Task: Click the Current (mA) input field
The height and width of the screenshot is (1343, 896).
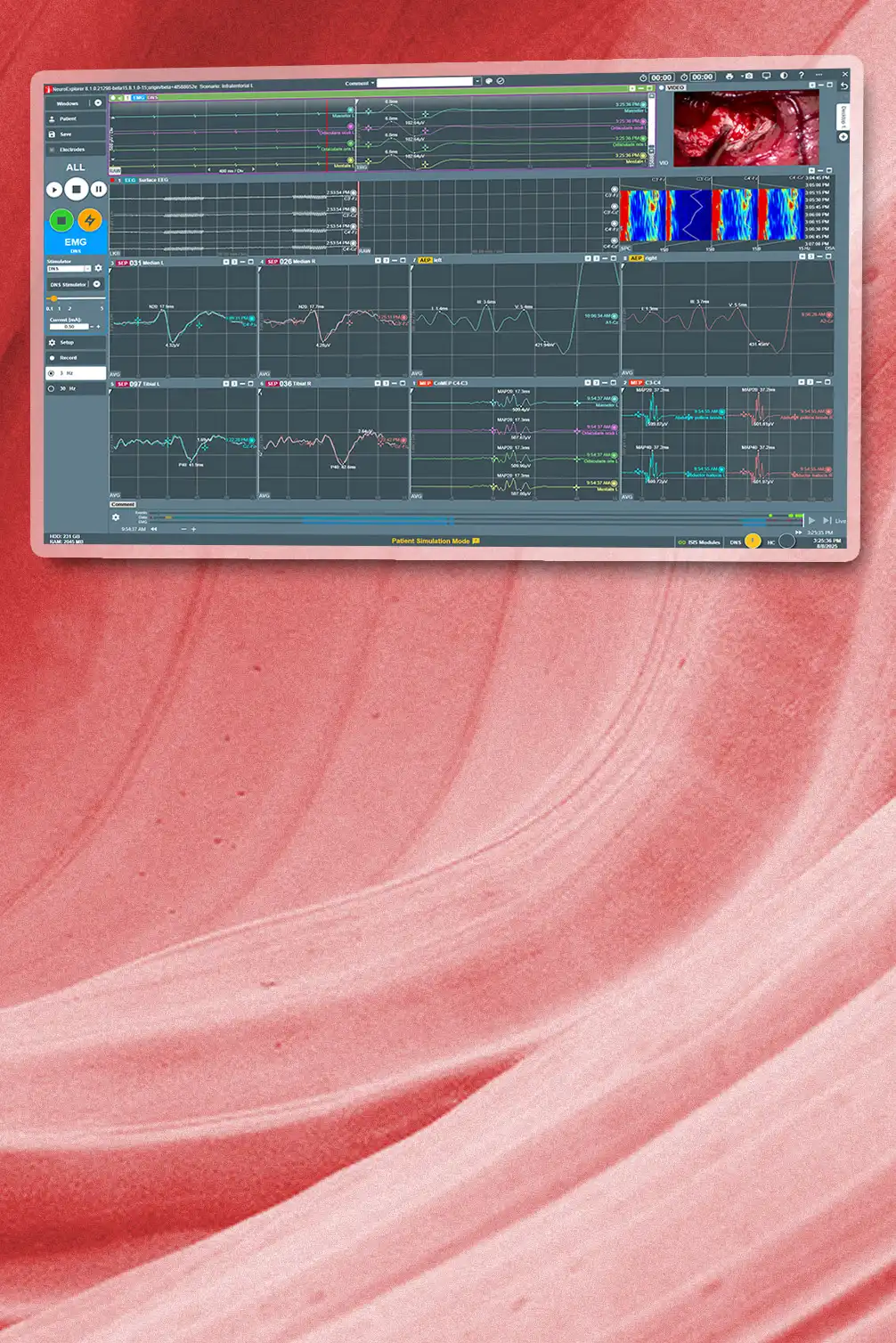Action: pos(69,326)
